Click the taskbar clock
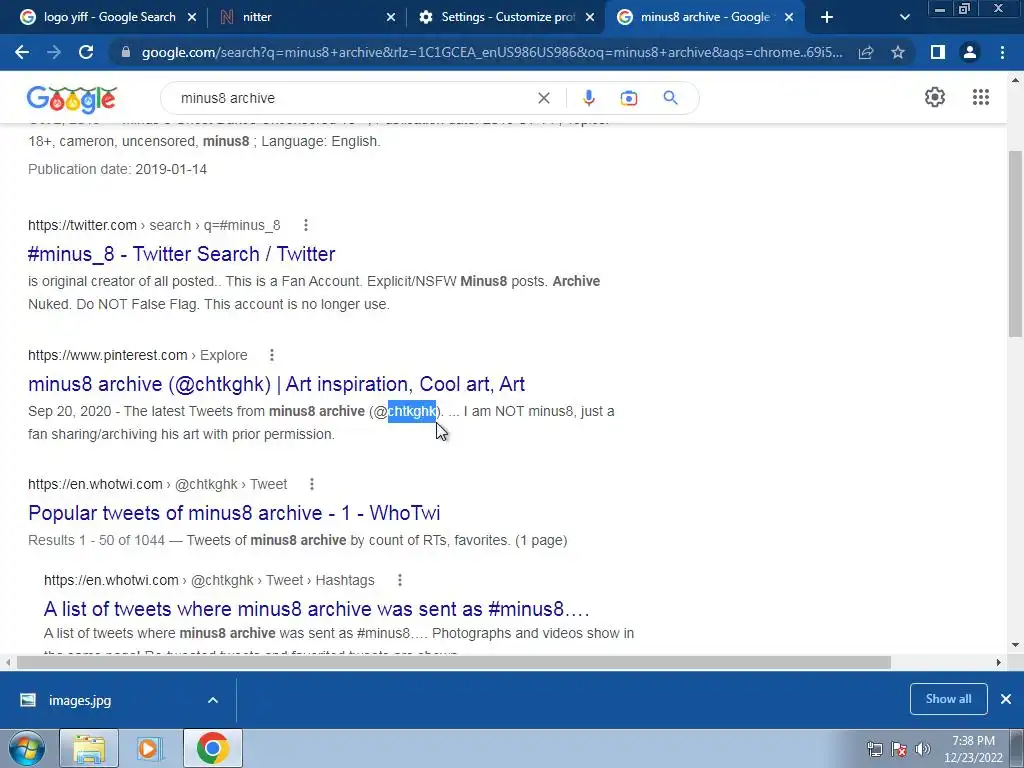The width and height of the screenshot is (1024, 768). click(x=973, y=749)
